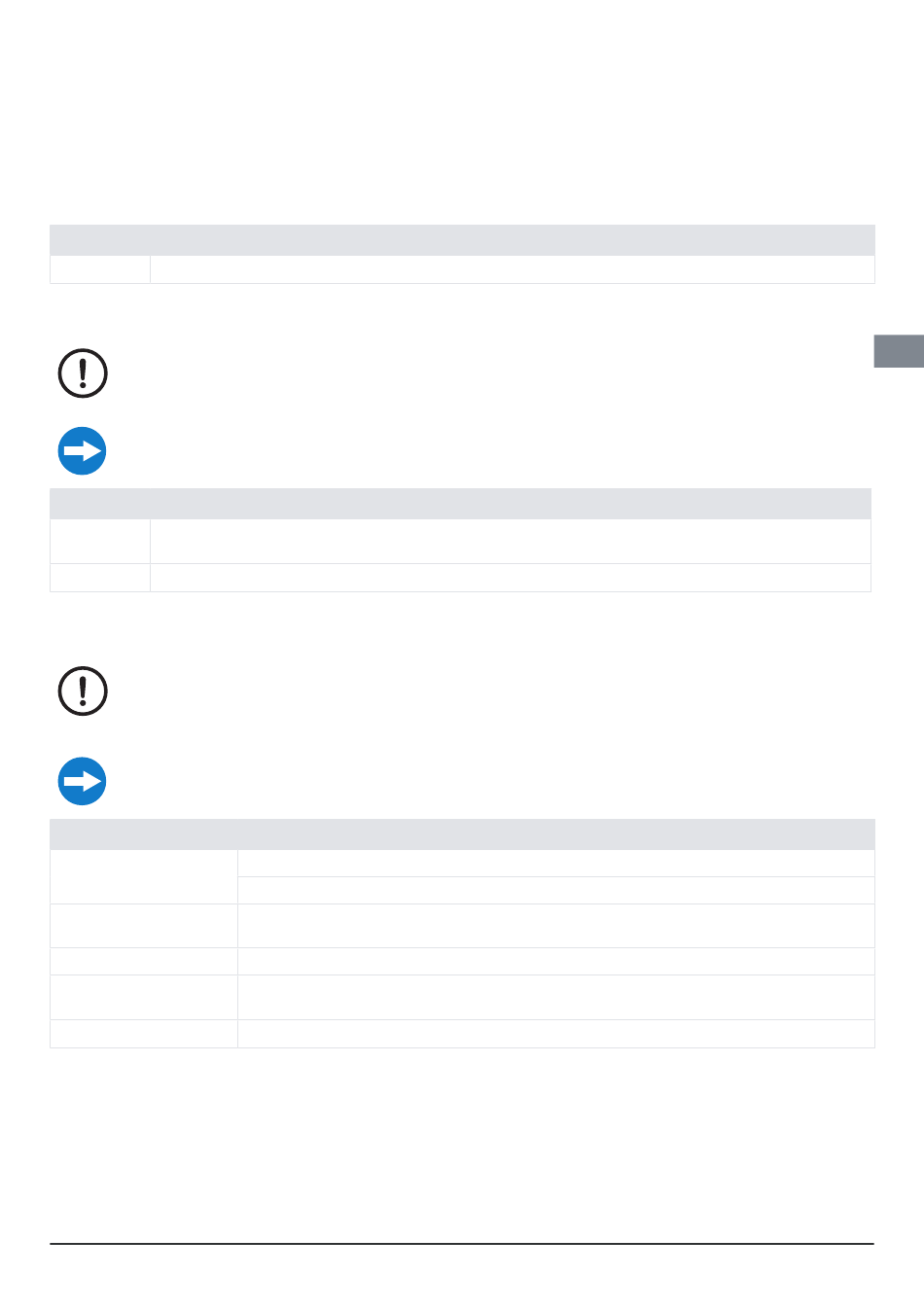Select the wide right cell in first table
Image resolution: width=924 pixels, height=1311 pixels.
coord(513,269)
